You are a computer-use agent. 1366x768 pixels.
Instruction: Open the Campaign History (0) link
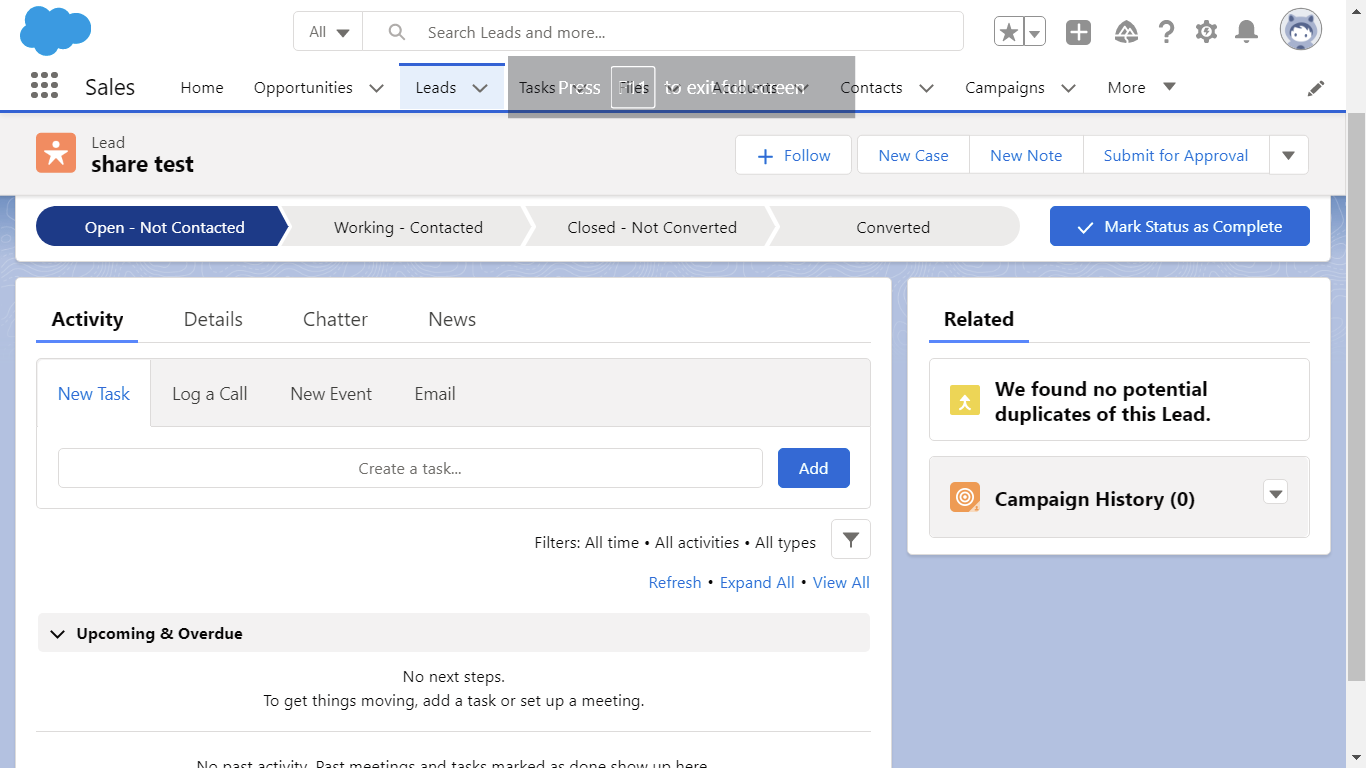pyautogui.click(x=1095, y=499)
